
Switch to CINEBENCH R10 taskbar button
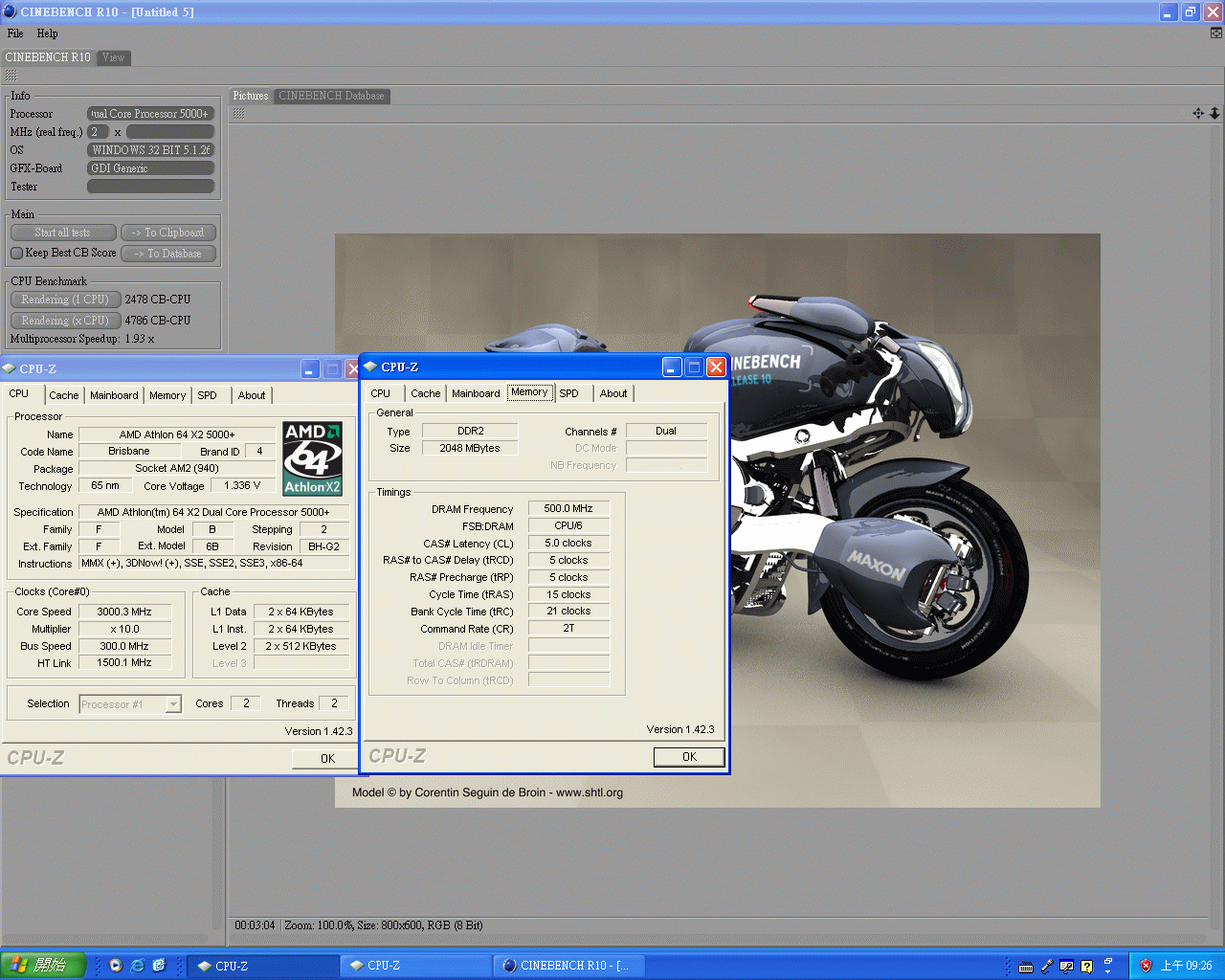click(568, 966)
